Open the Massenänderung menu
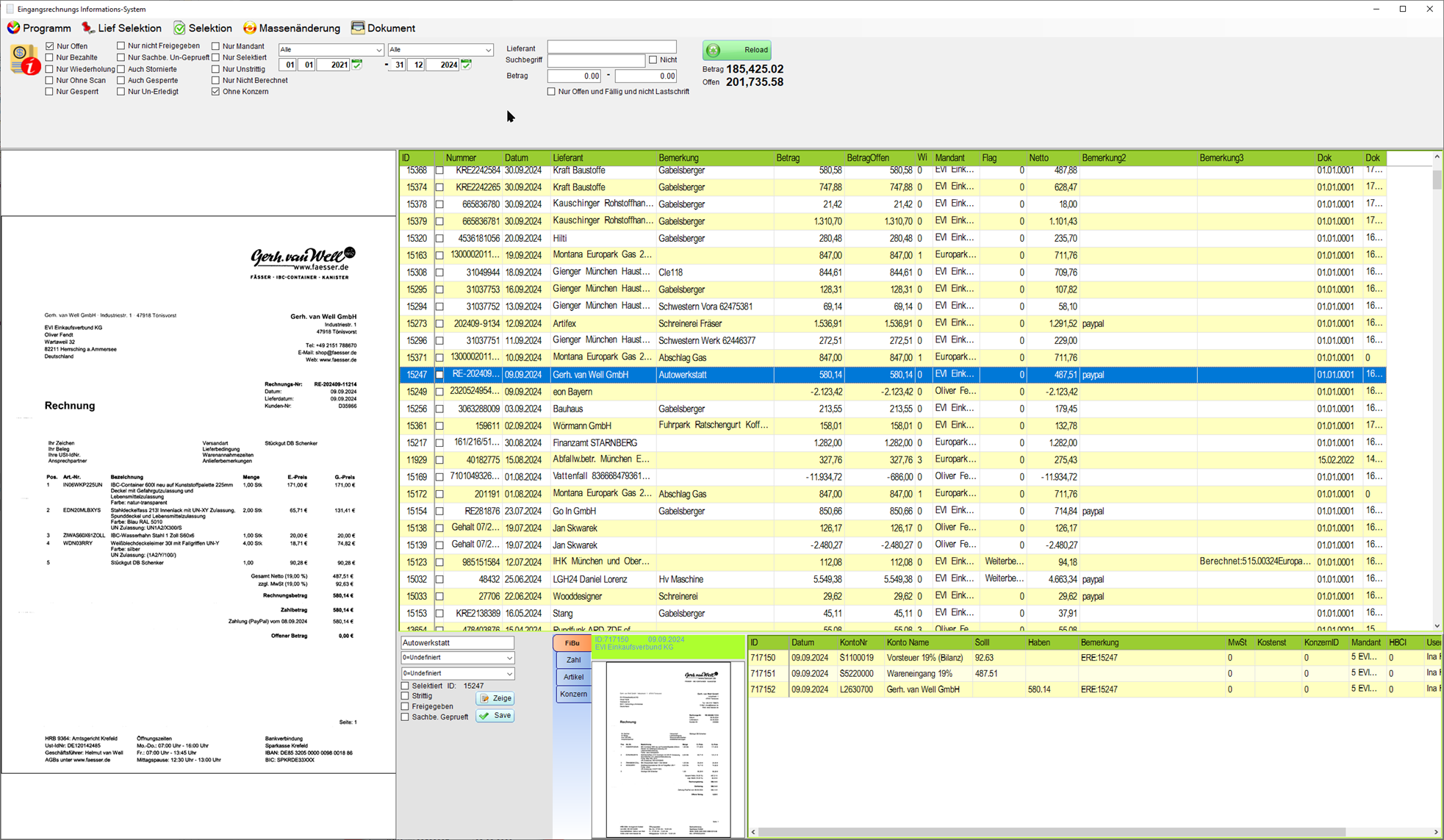This screenshot has height=840, width=1444. click(x=292, y=28)
